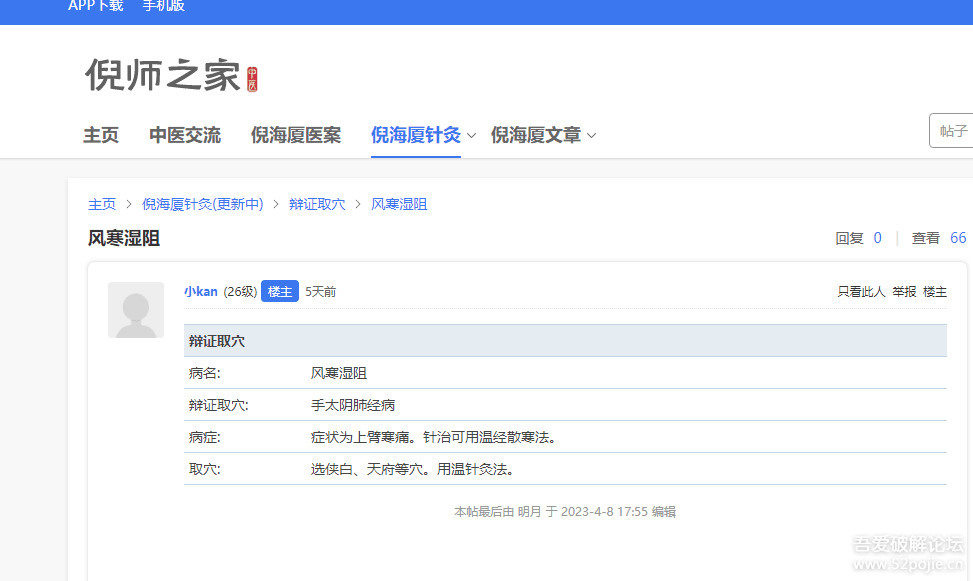Click the 倪师之家 site logo
The image size is (973, 581).
162,76
